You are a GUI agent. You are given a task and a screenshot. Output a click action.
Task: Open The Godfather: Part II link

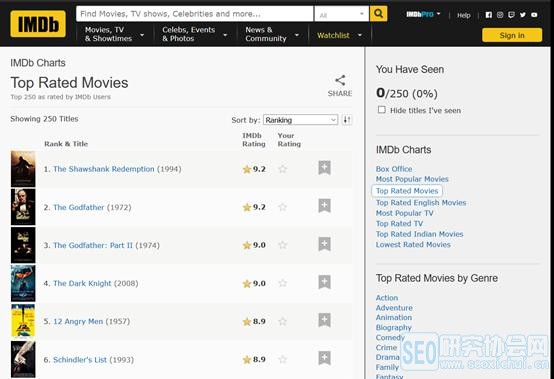pos(93,245)
